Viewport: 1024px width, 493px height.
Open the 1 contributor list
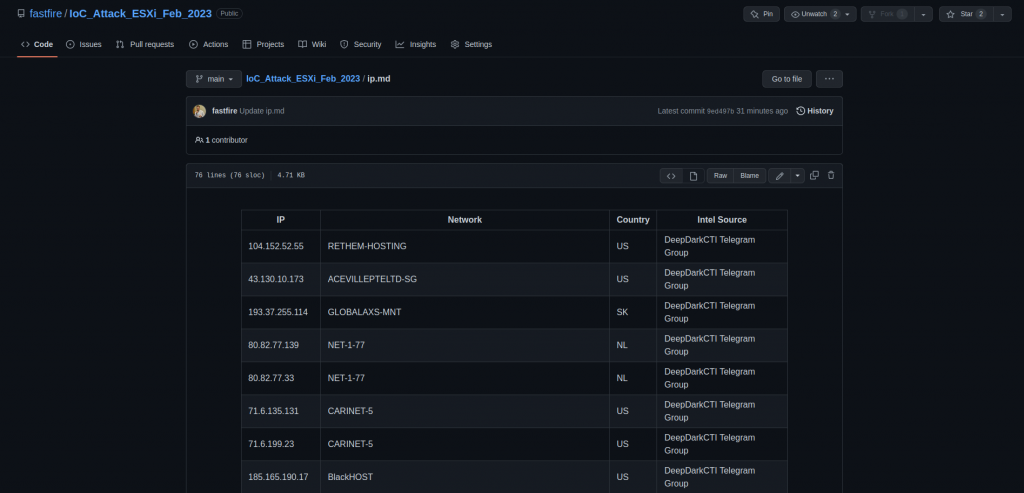tap(221, 140)
